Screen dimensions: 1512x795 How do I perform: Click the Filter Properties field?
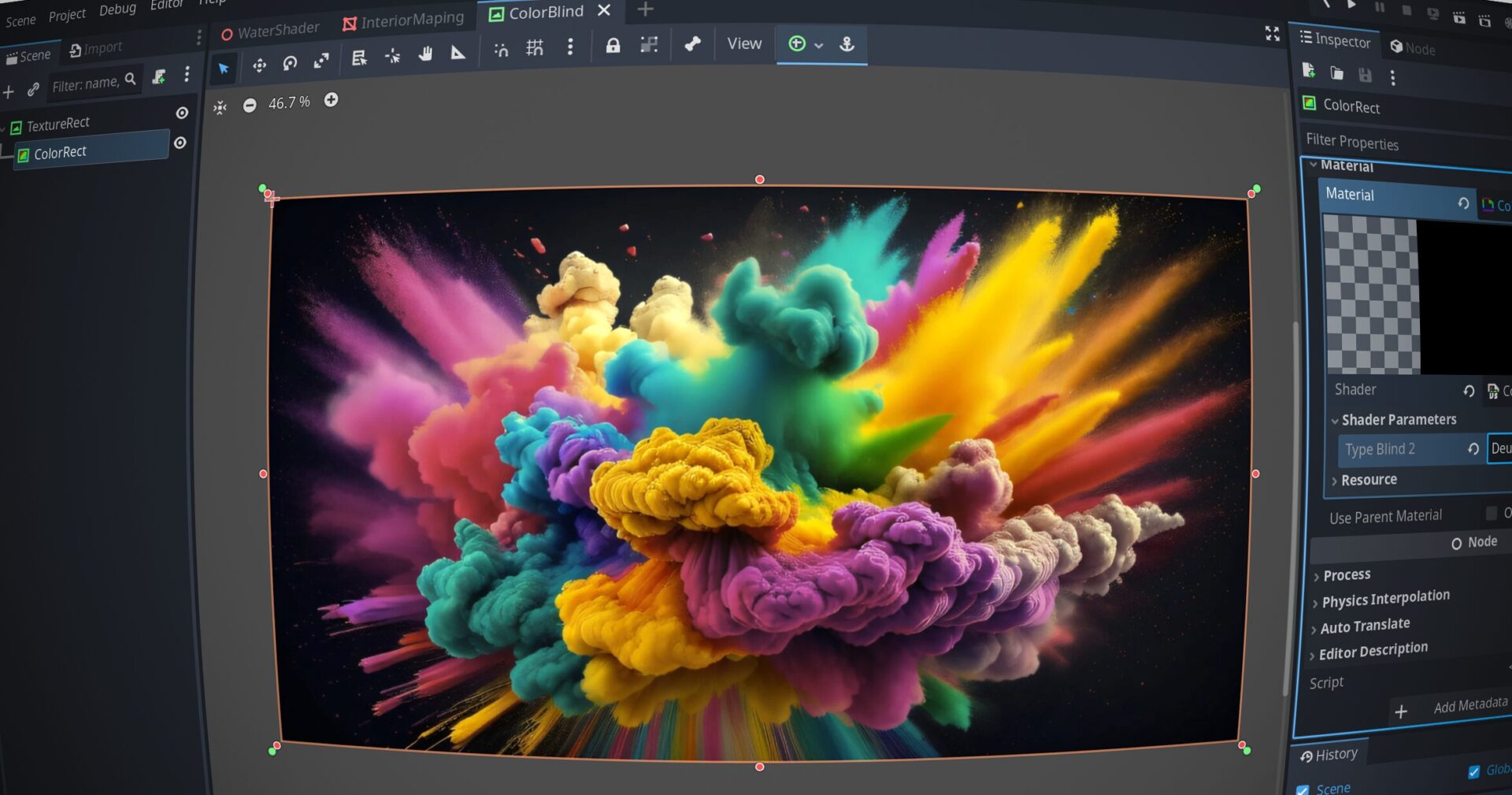tap(1406, 143)
